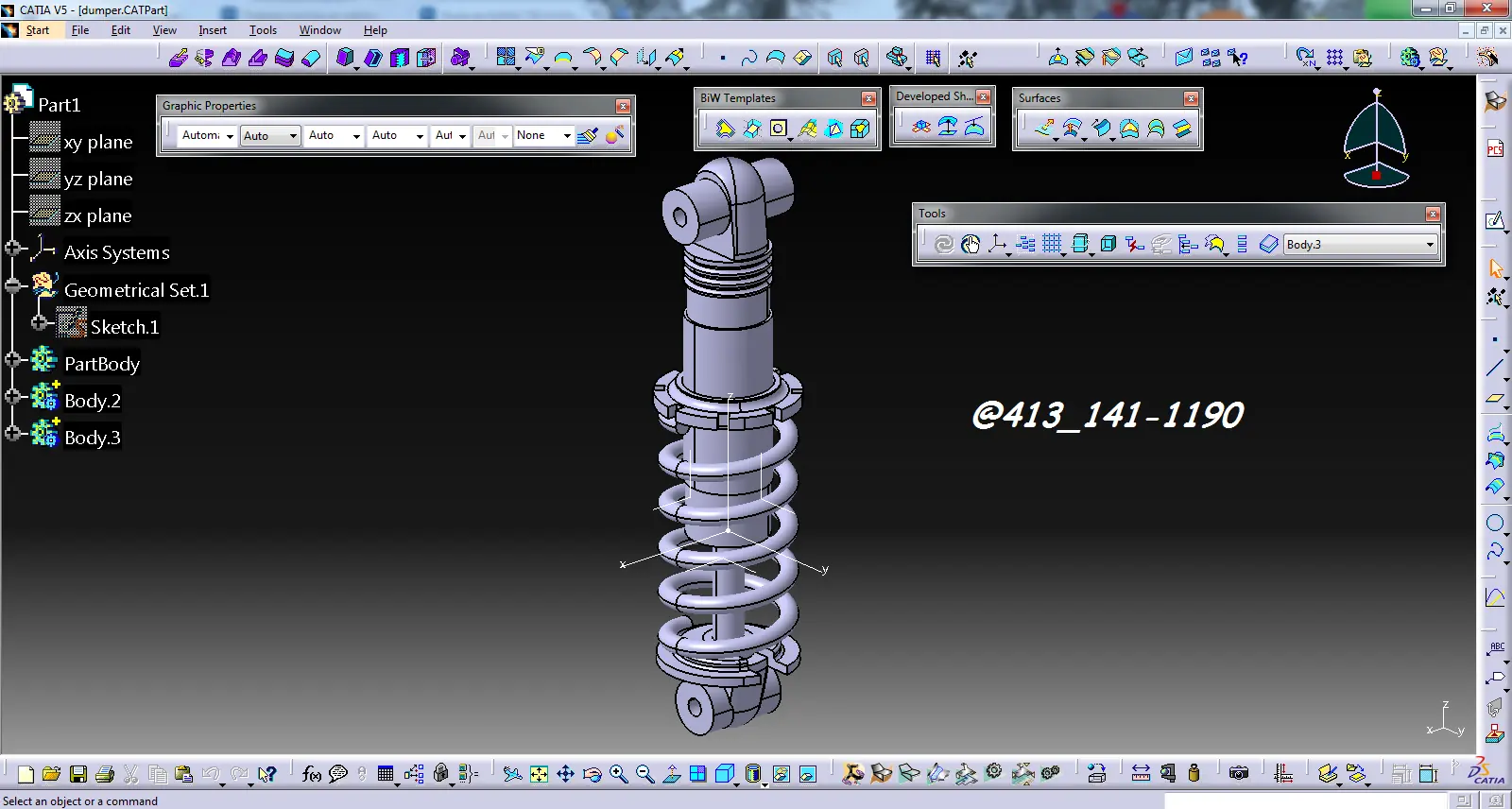This screenshot has width=1512, height=809.
Task: Close the Graphic Properties panel
Action: coord(623,106)
